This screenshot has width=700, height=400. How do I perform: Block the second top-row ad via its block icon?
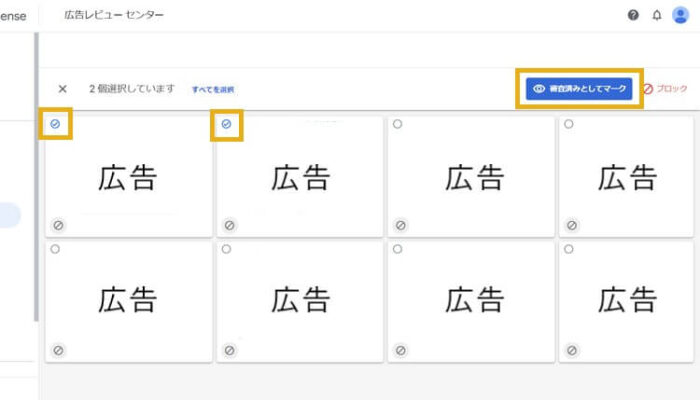click(229, 225)
